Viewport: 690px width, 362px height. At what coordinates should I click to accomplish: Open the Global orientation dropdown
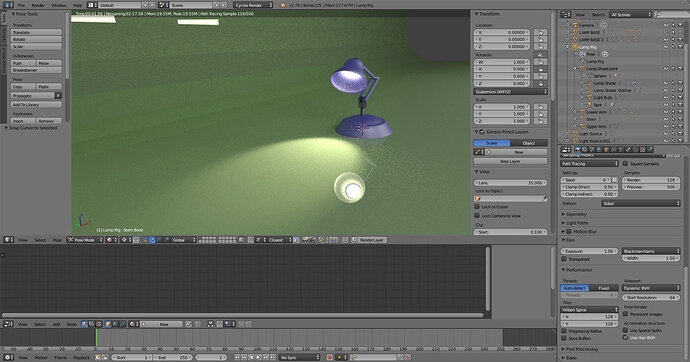tap(184, 240)
